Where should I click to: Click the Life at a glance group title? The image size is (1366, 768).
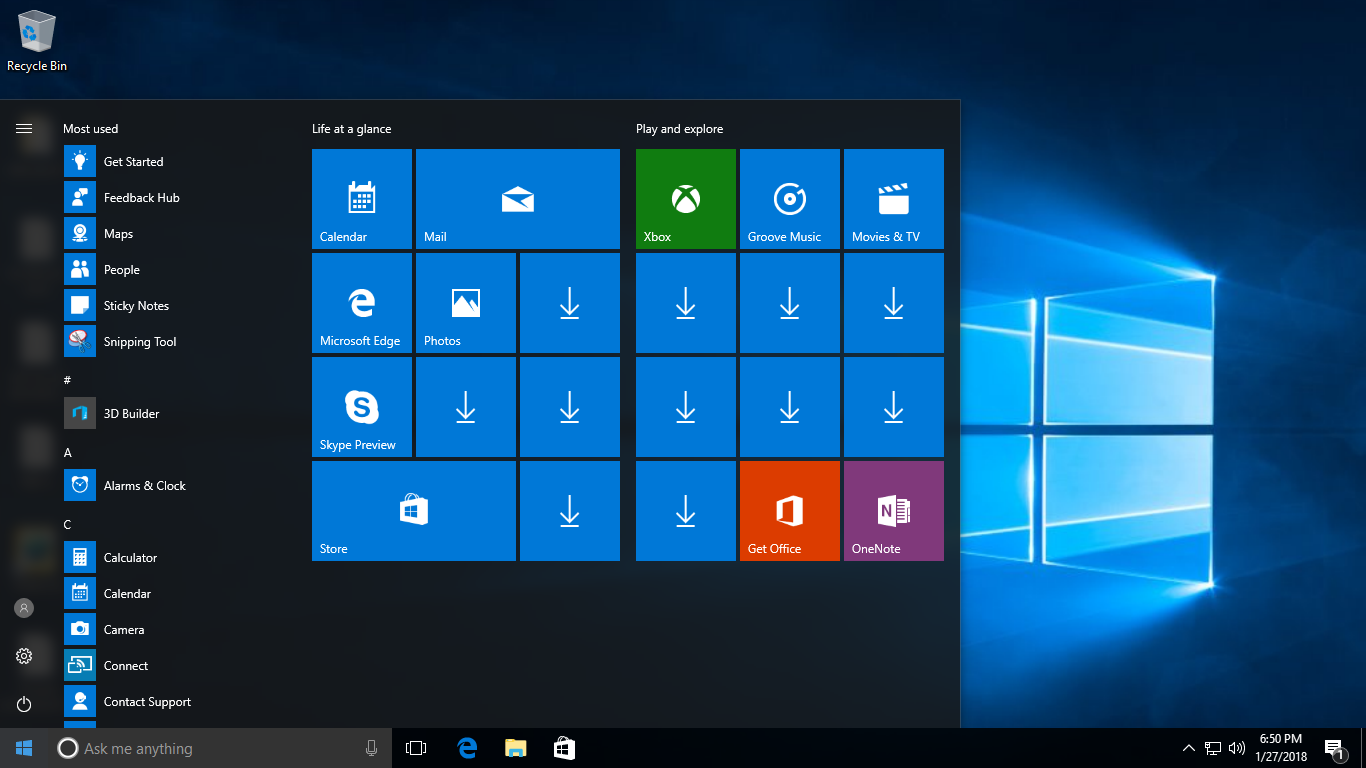pos(352,129)
